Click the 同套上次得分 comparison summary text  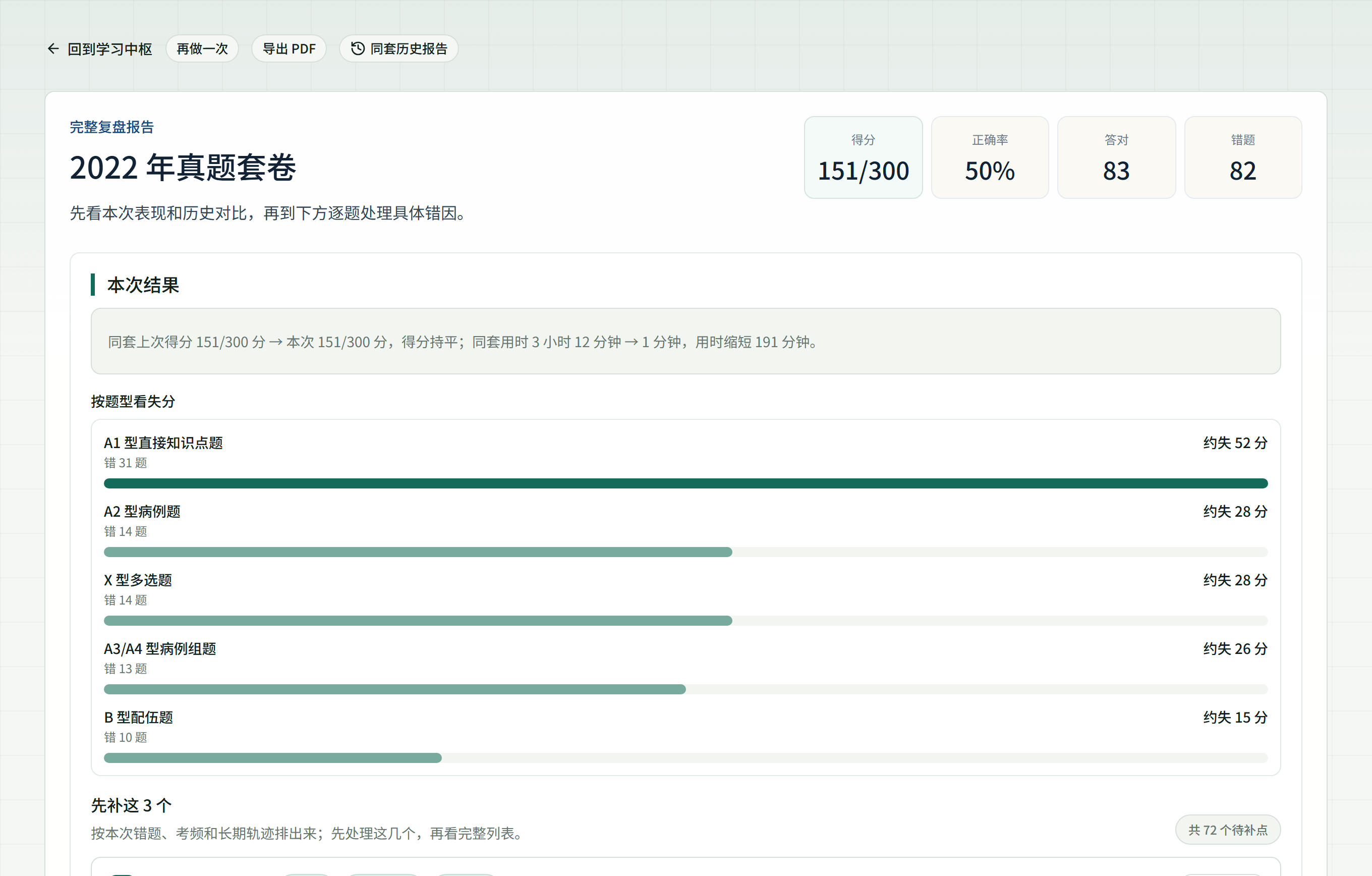click(x=464, y=342)
